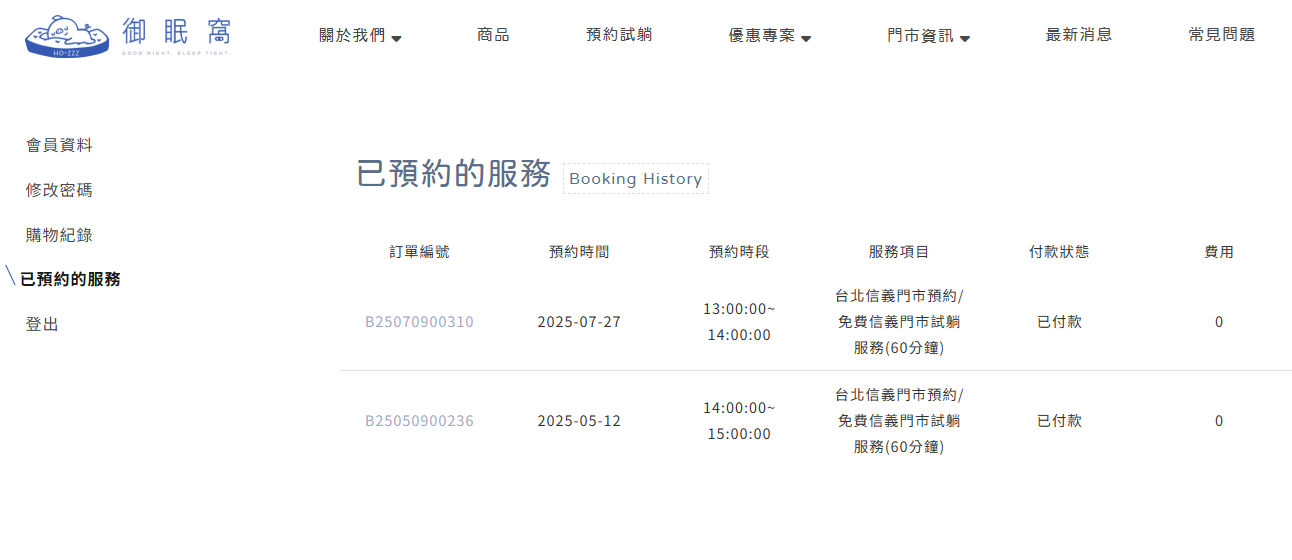Viewport: 1292px width, 560px height.
Task: Go to 預約試躺 page
Action: coord(619,35)
